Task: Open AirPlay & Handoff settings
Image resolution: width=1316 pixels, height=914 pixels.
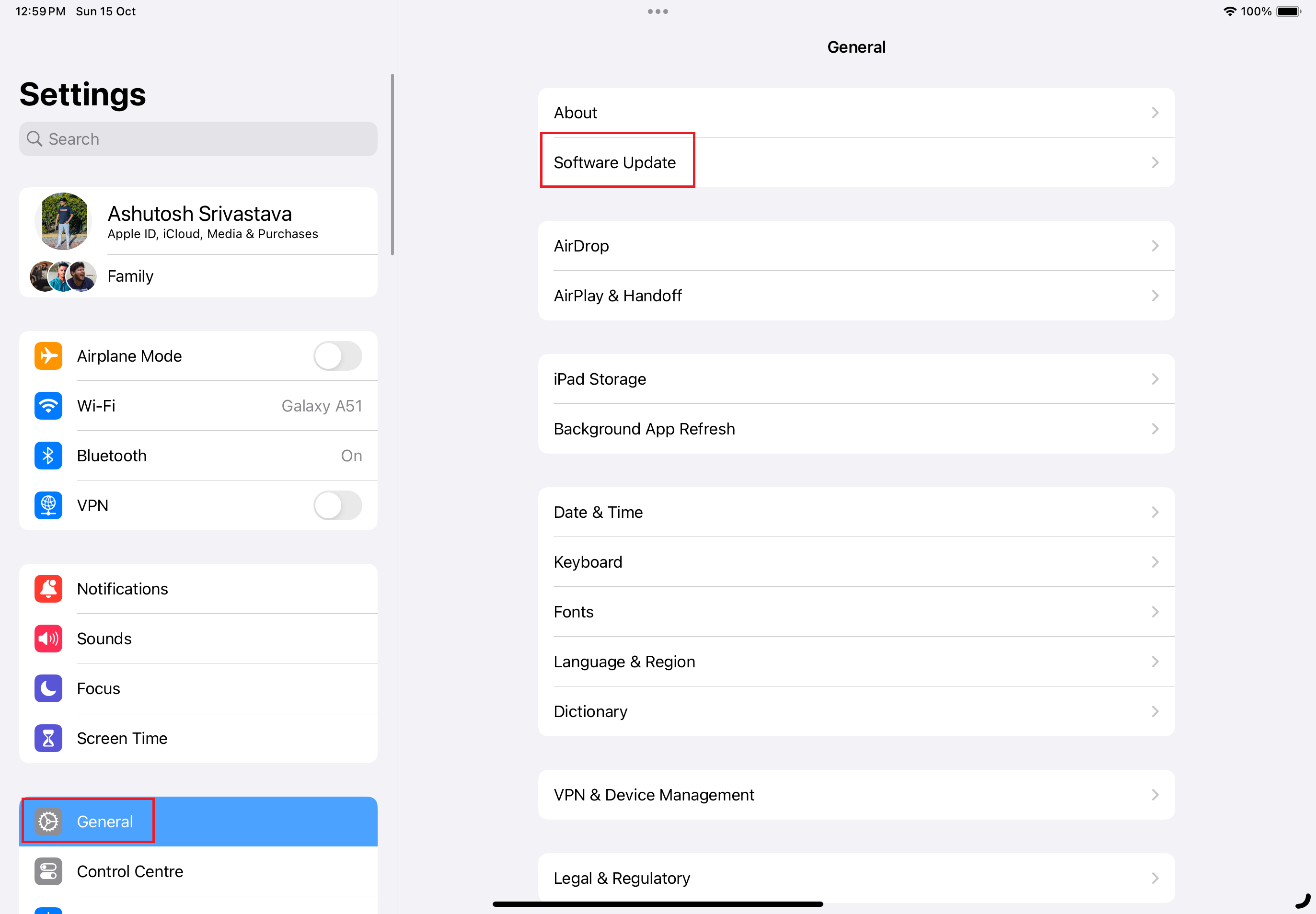Action: 856,295
